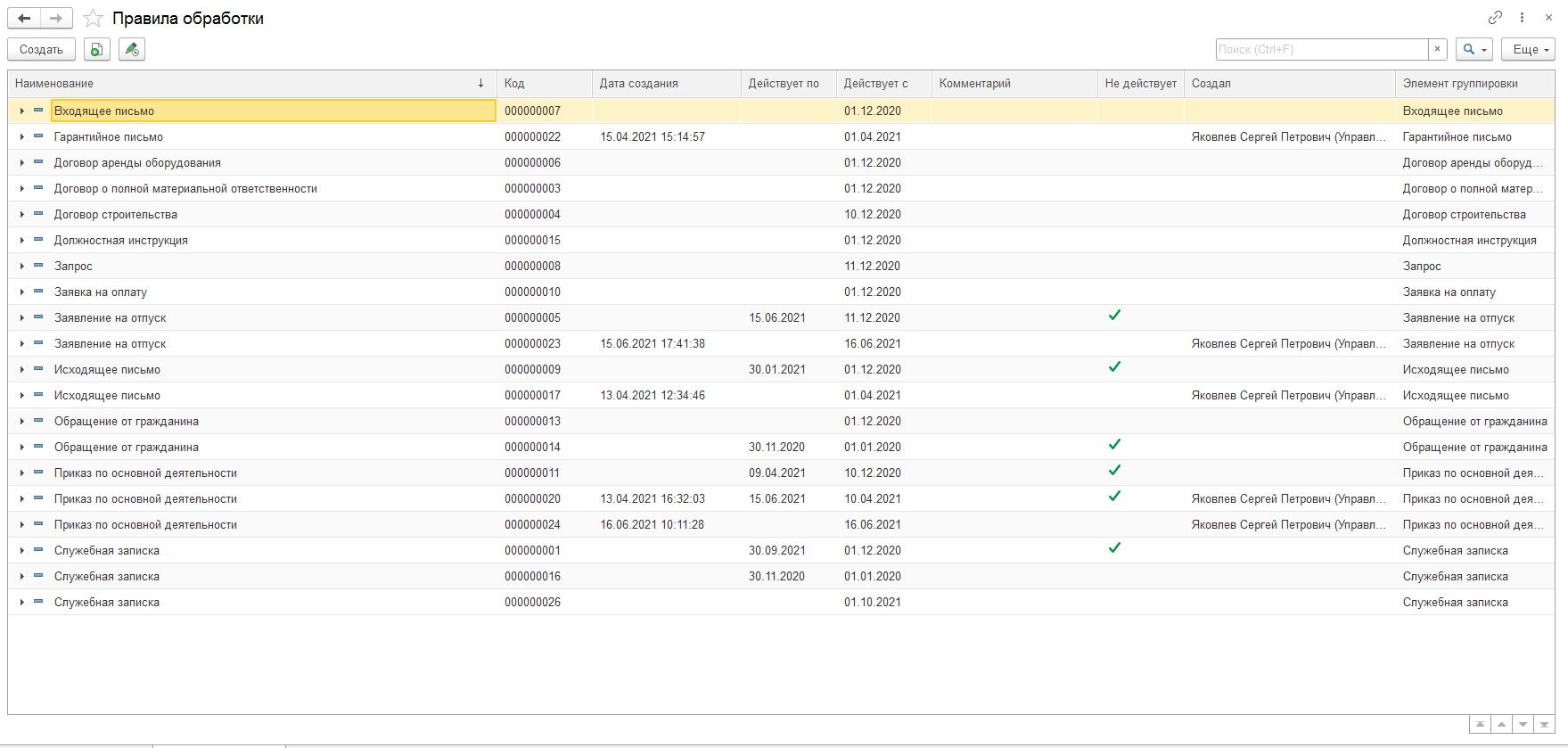Expand the Договор строительства row

click(x=21, y=214)
